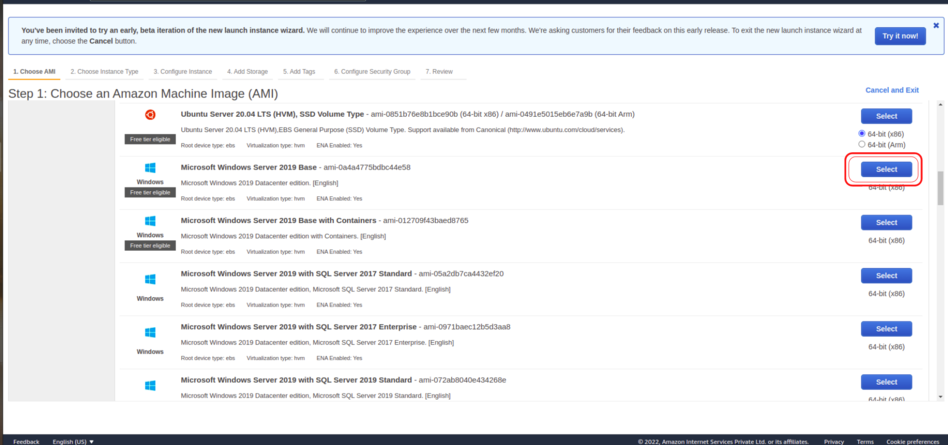948x445 pixels.
Task: Choose the 64-bit (Arm) radio for Ubuntu
Action: pyautogui.click(x=862, y=144)
